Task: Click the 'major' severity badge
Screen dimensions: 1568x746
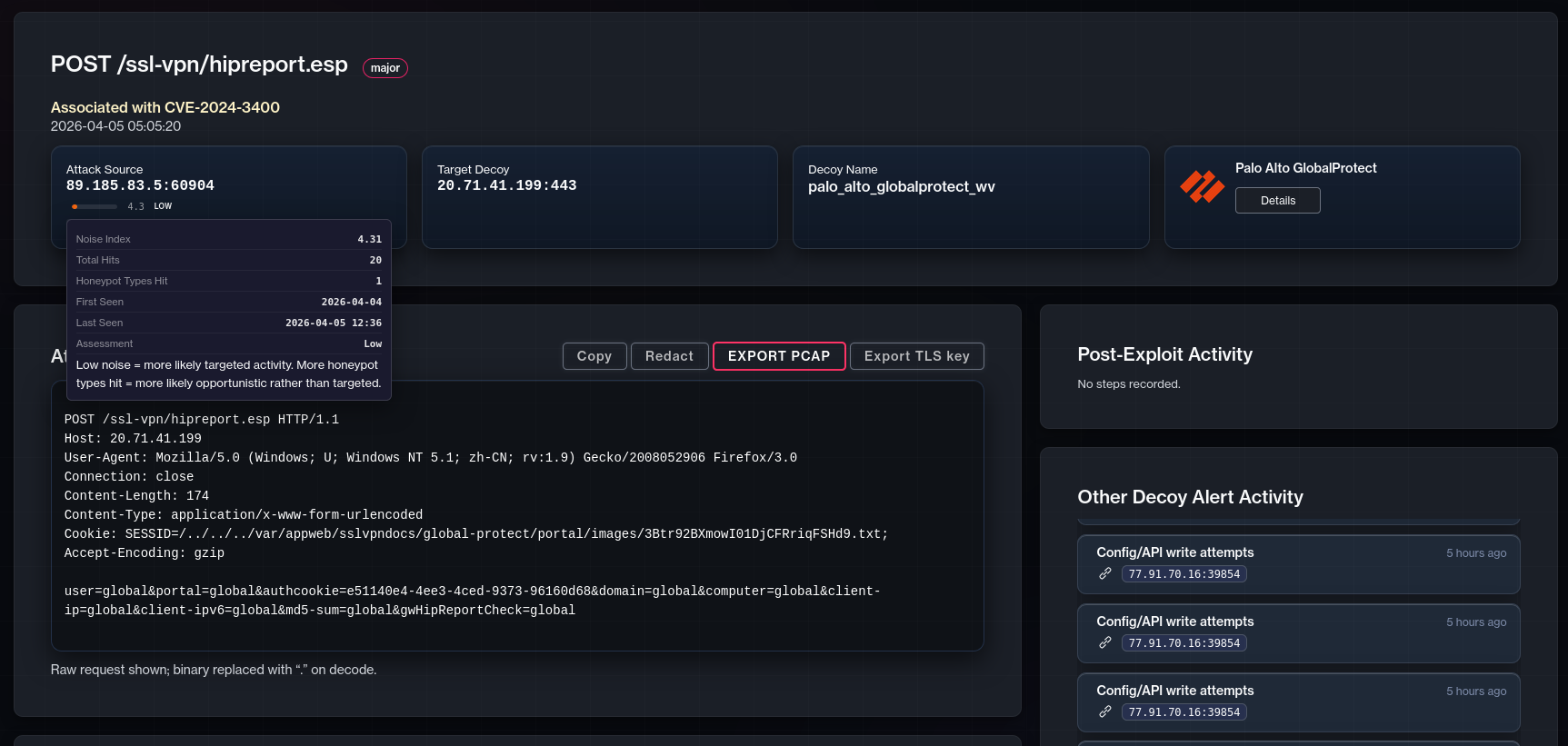Action: tap(385, 68)
